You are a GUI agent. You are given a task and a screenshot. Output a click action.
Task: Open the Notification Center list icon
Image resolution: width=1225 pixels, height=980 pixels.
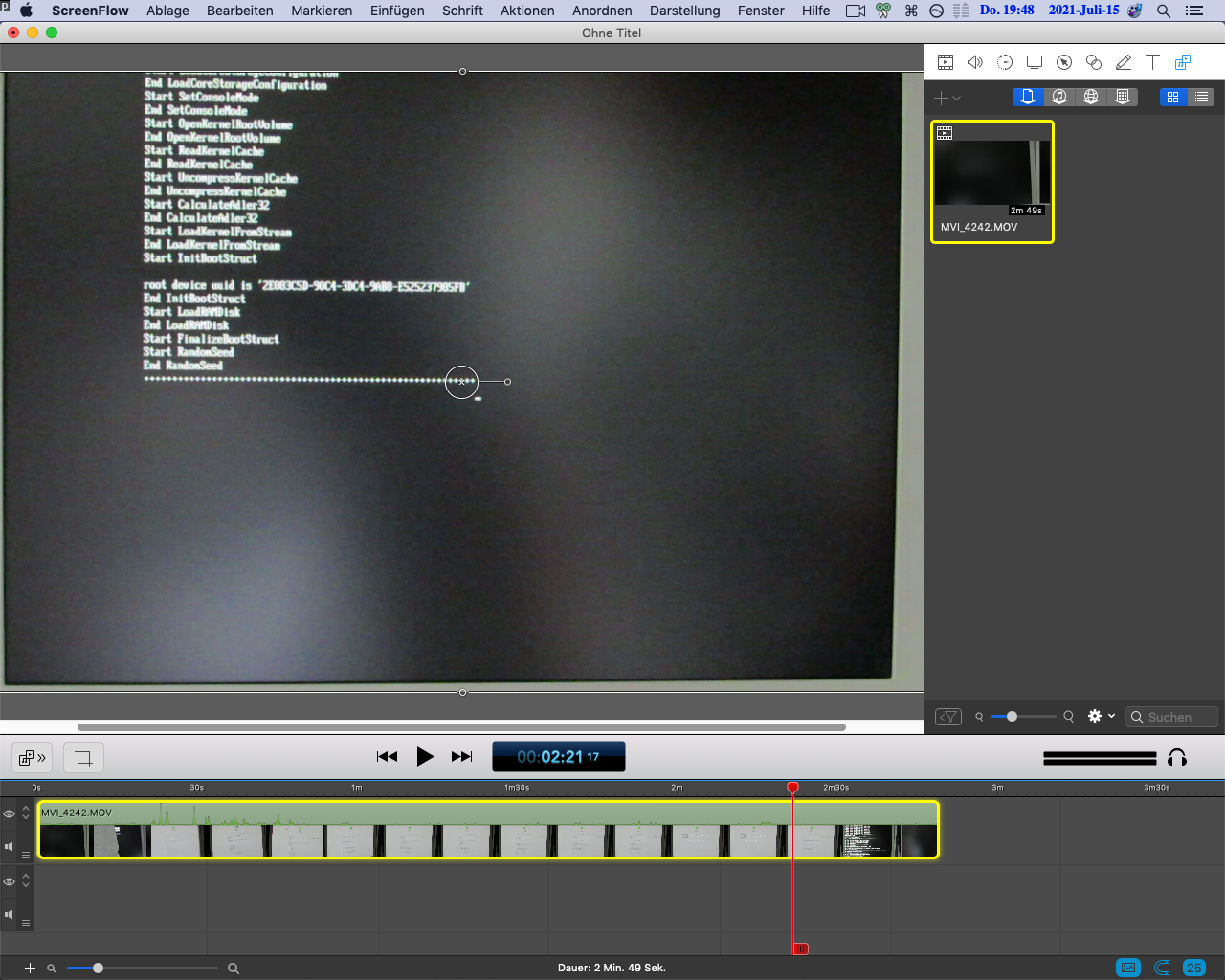(x=1194, y=11)
